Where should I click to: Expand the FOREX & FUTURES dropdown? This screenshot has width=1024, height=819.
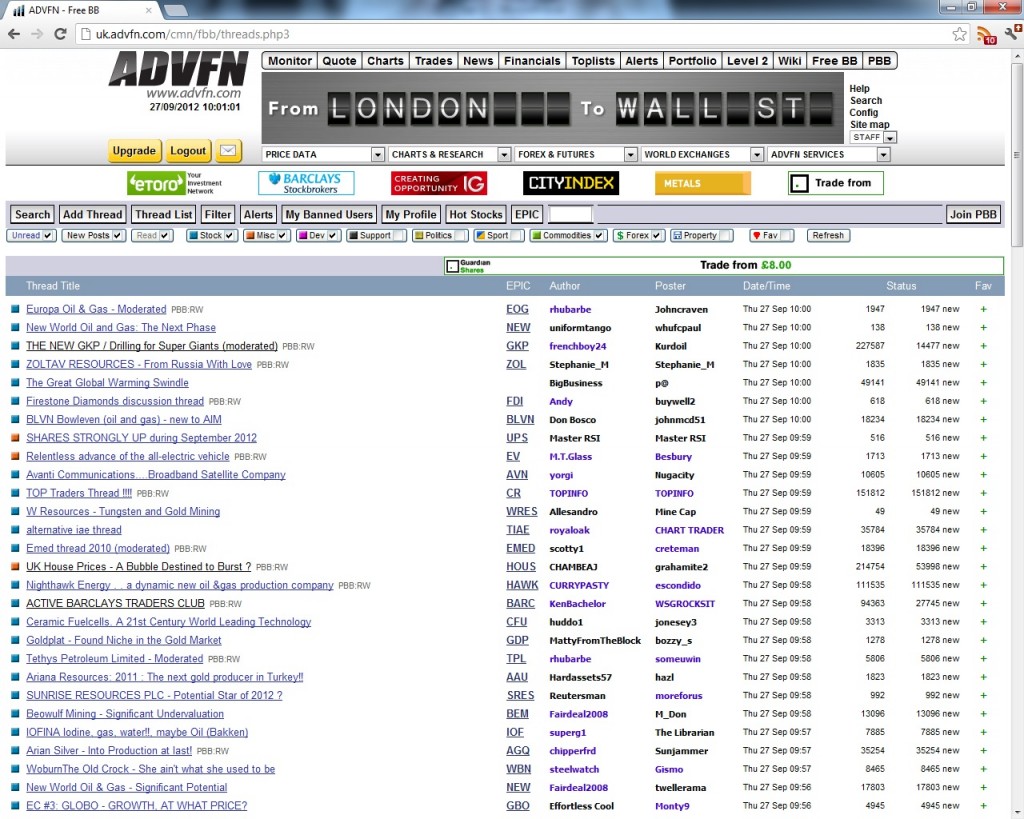point(630,155)
